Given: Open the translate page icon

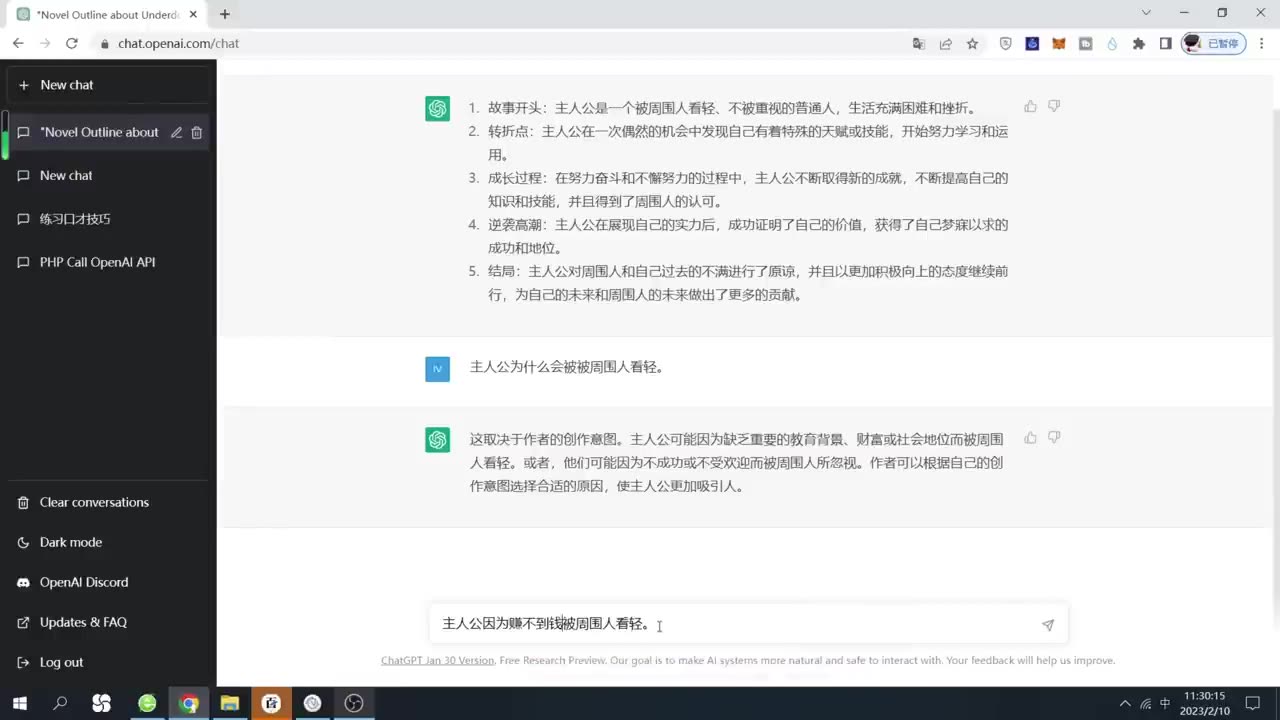Looking at the screenshot, I should point(919,43).
